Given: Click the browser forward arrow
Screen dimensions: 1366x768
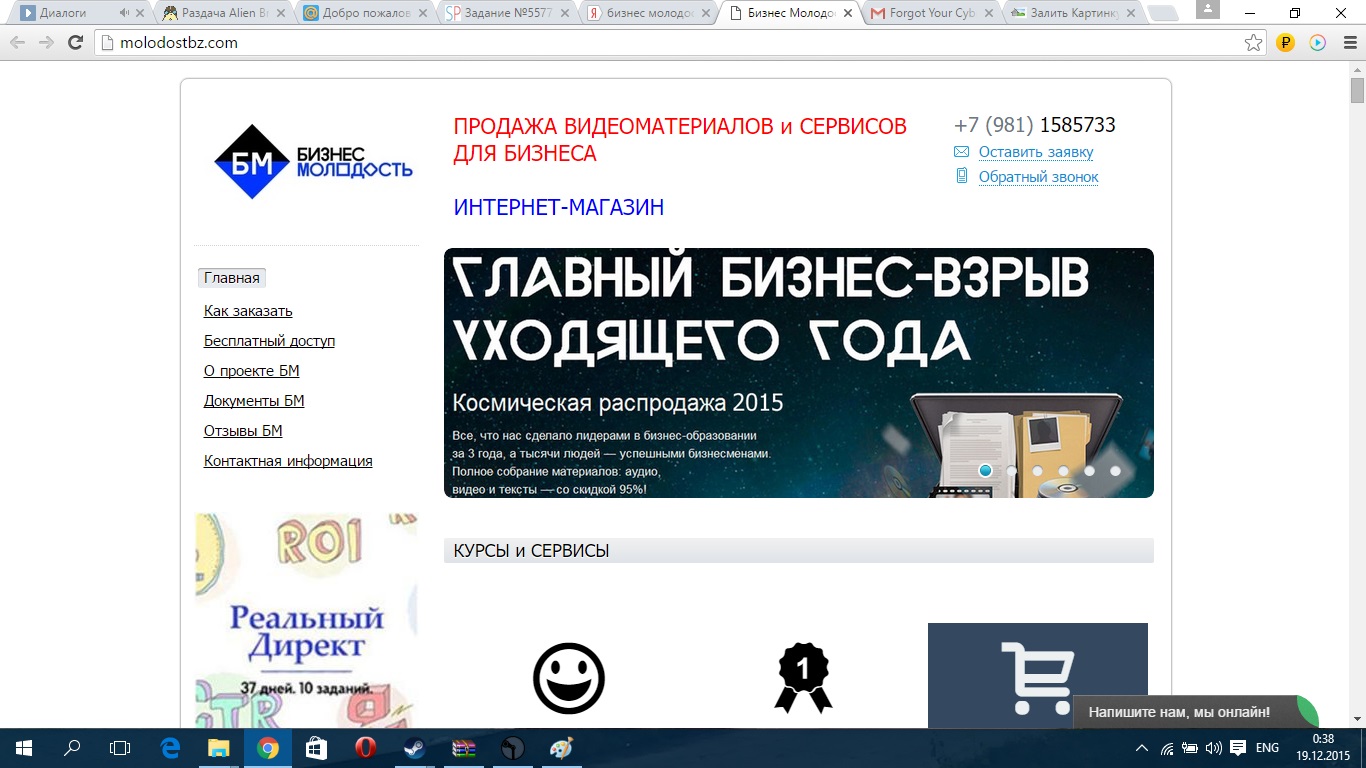Looking at the screenshot, I should 46,43.
